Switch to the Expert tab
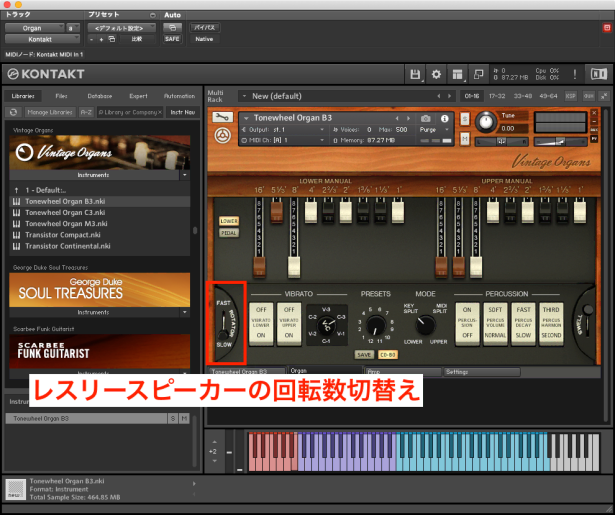615x515 pixels. pyautogui.click(x=138, y=96)
